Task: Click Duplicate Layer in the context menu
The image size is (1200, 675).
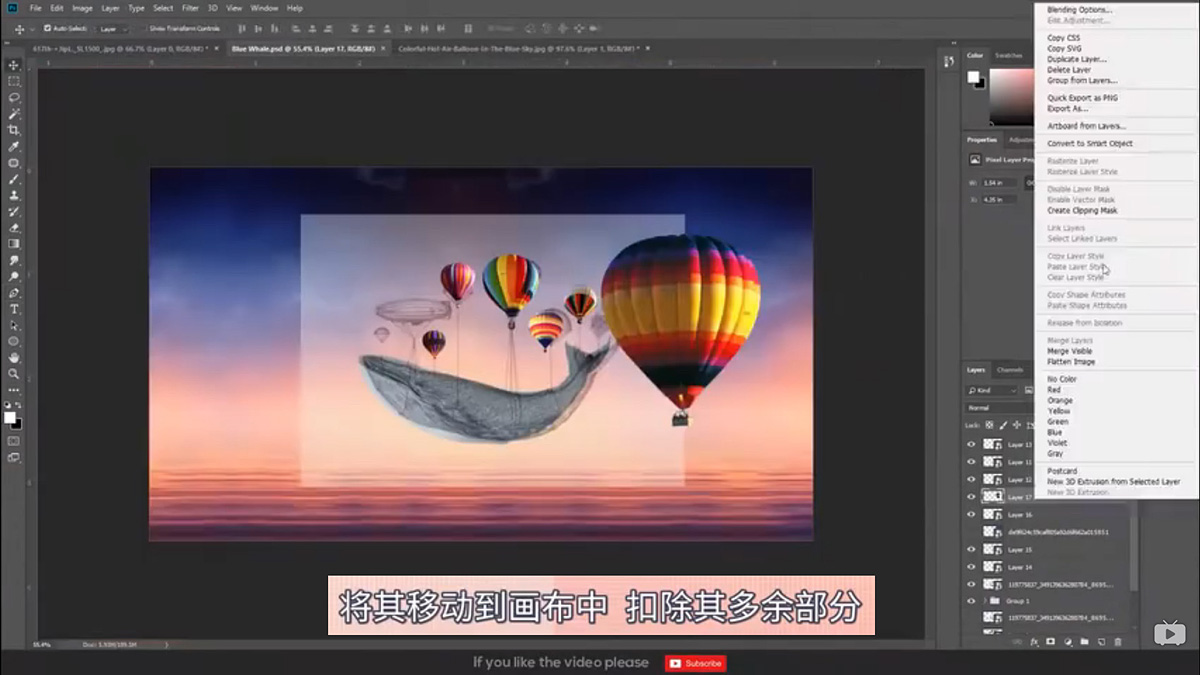Action: [x=1075, y=58]
